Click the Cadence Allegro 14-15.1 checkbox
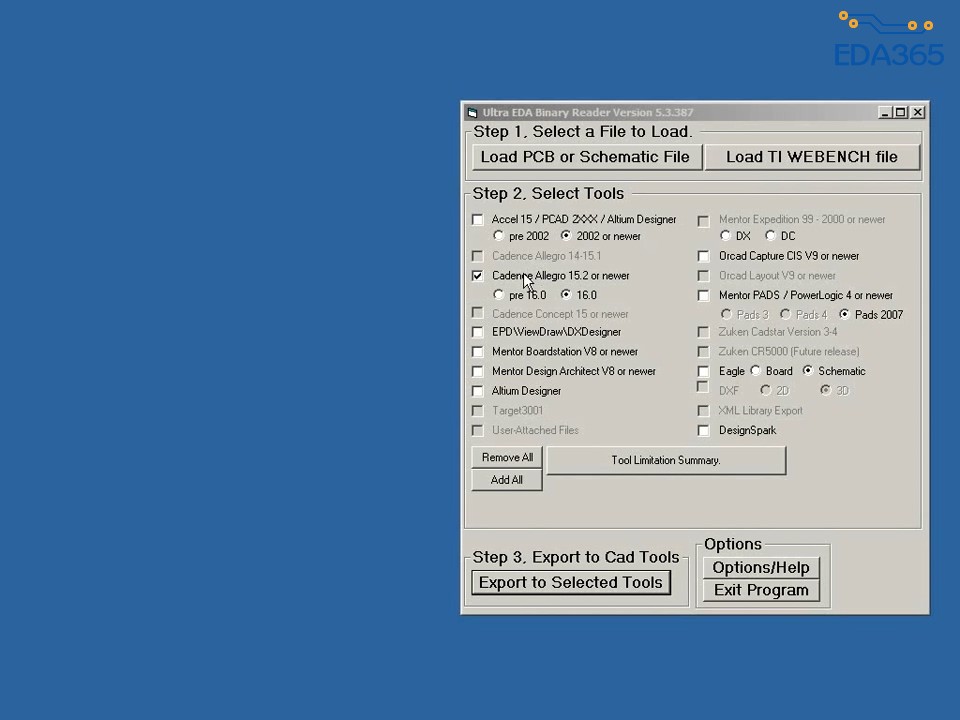Image resolution: width=960 pixels, height=720 pixels. point(478,256)
